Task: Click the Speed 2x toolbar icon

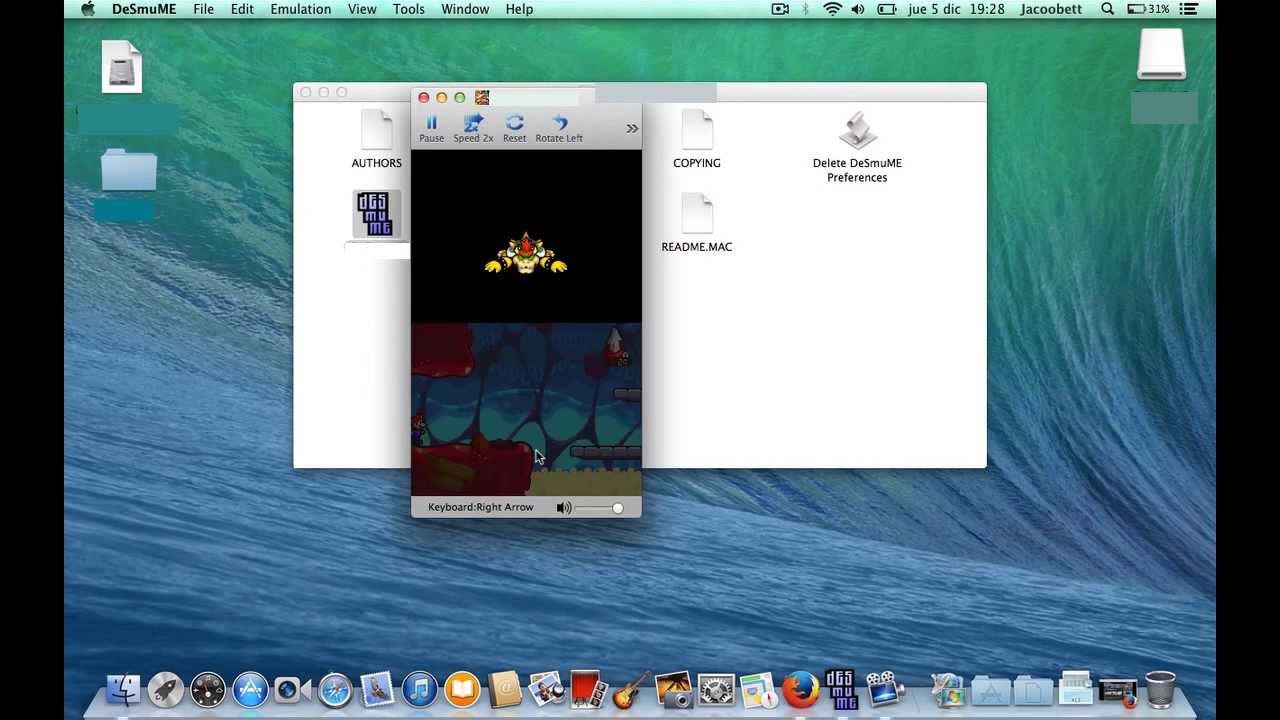Action: [x=473, y=127]
